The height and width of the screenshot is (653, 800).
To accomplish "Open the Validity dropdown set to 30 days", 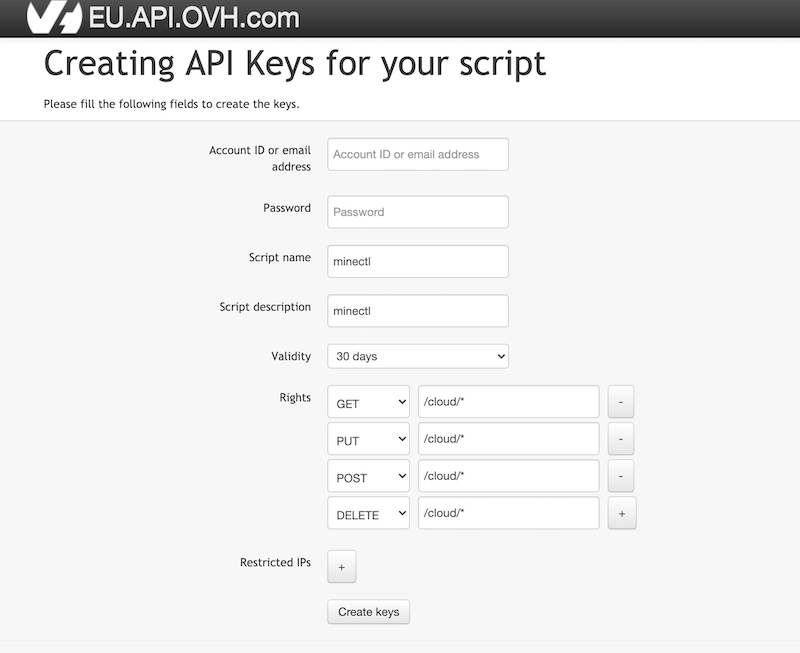I will (418, 356).
